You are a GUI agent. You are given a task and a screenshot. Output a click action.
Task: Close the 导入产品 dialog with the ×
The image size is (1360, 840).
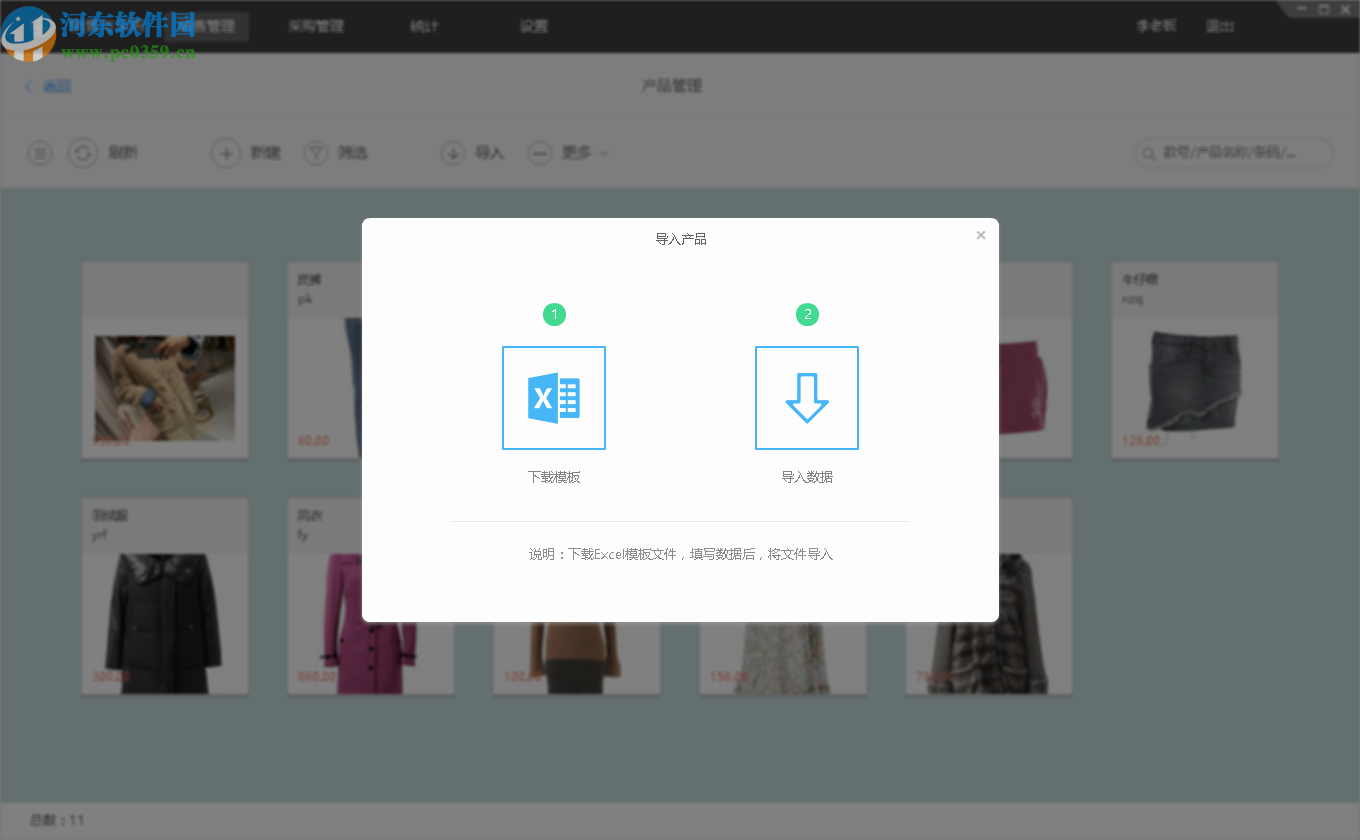tap(980, 235)
